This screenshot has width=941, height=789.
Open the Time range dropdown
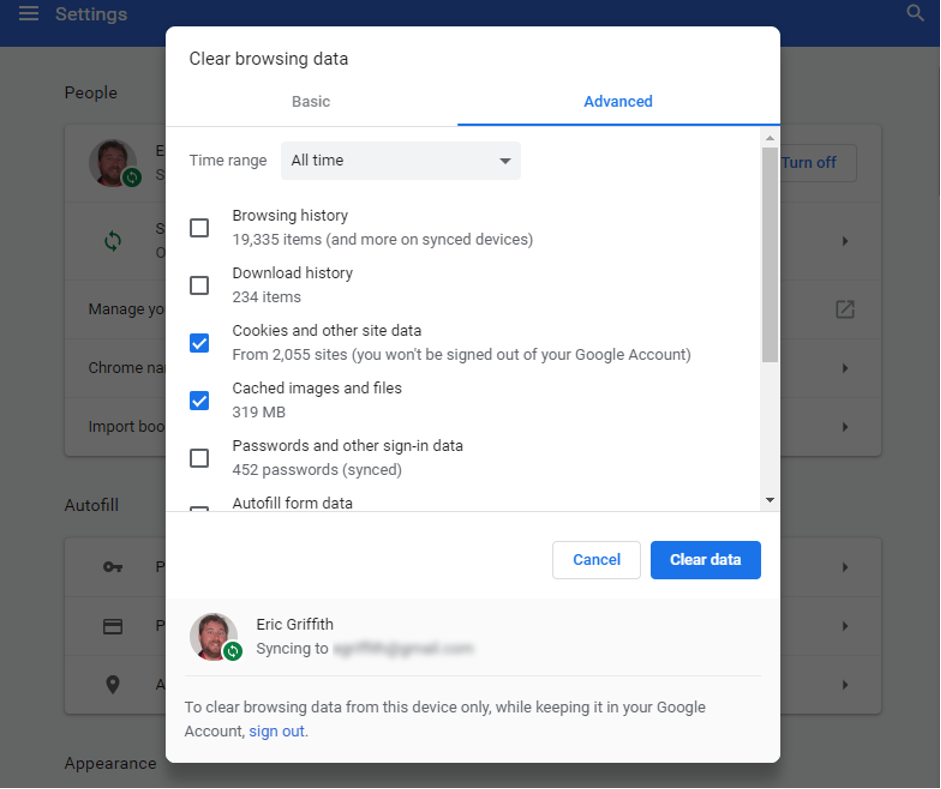tap(400, 160)
